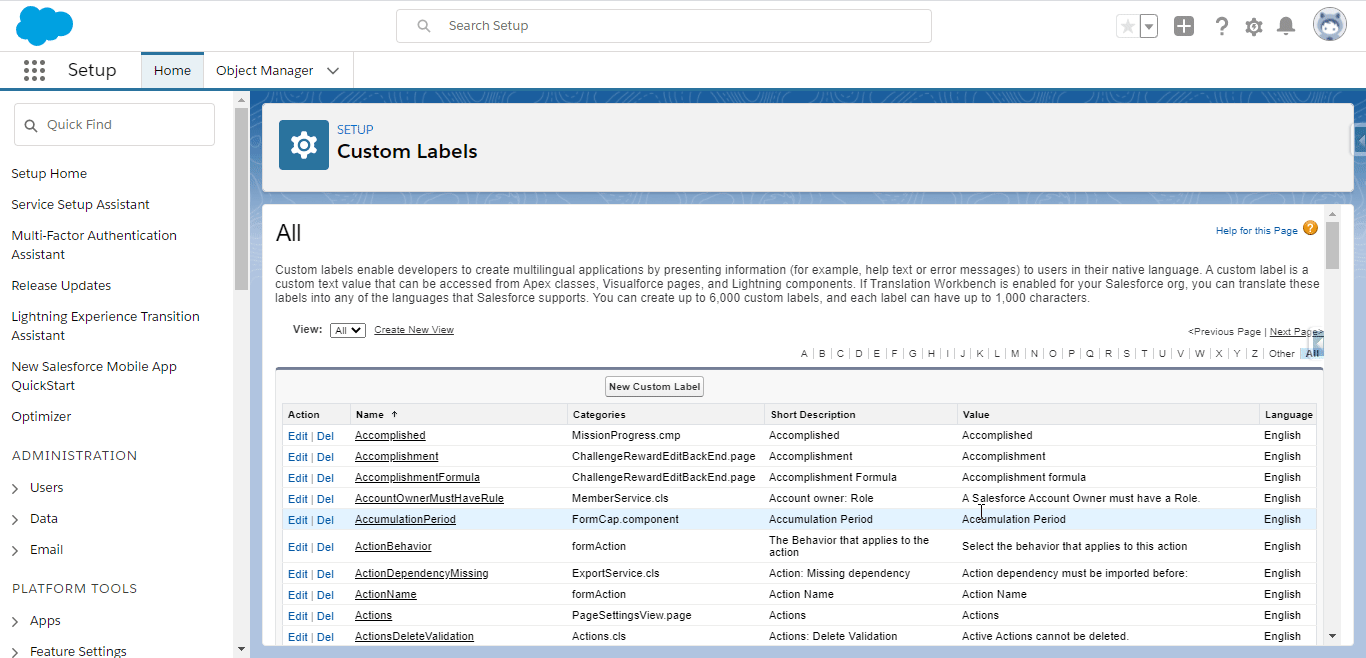Click the Custom Labels gear header icon
Viewport: 1366px width, 658px height.
point(304,145)
